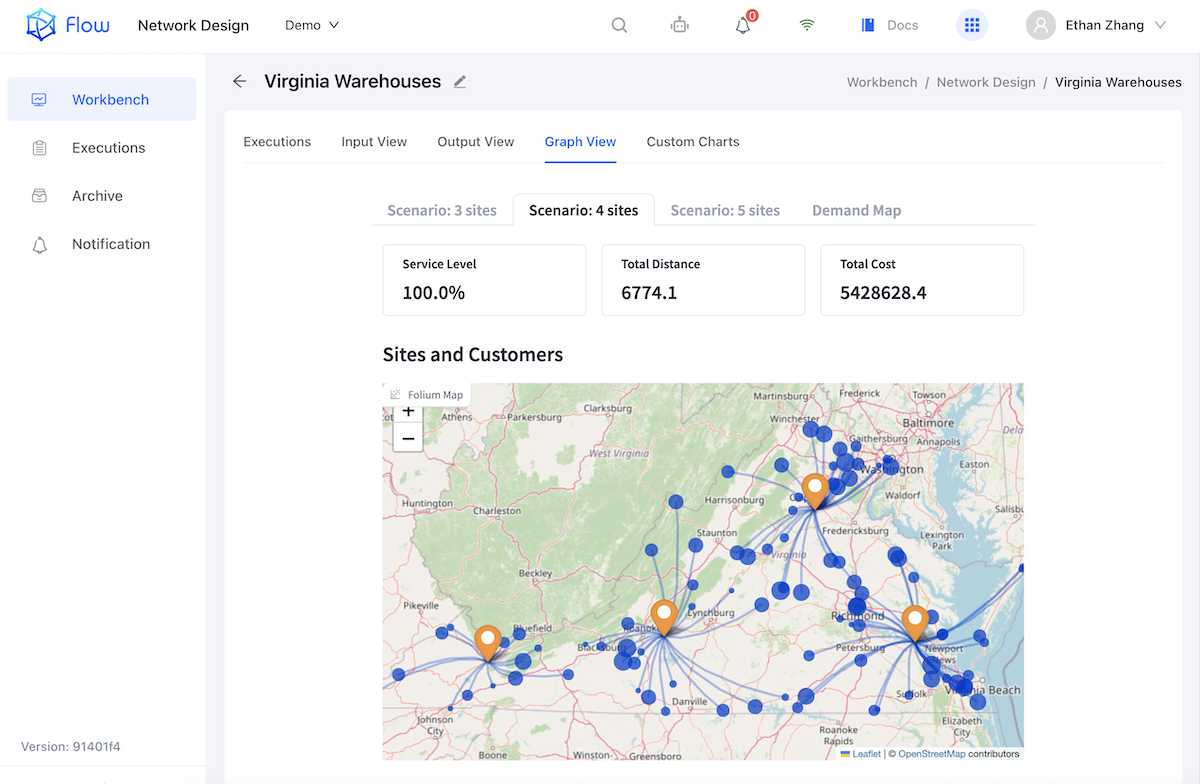Viewport: 1200px width, 784px height.
Task: Open the Demand Map tab
Action: [856, 210]
